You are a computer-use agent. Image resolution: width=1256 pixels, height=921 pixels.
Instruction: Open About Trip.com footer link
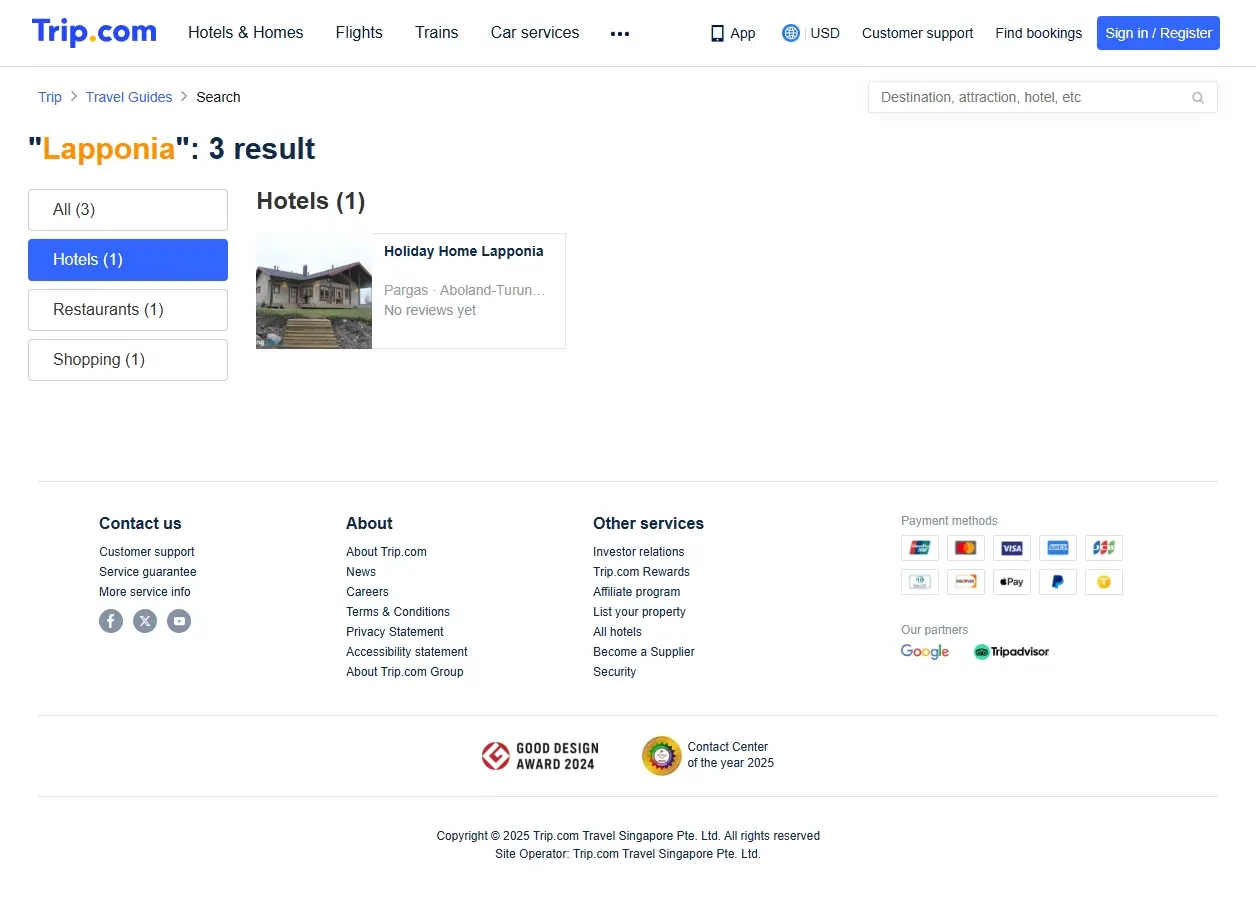(x=386, y=552)
